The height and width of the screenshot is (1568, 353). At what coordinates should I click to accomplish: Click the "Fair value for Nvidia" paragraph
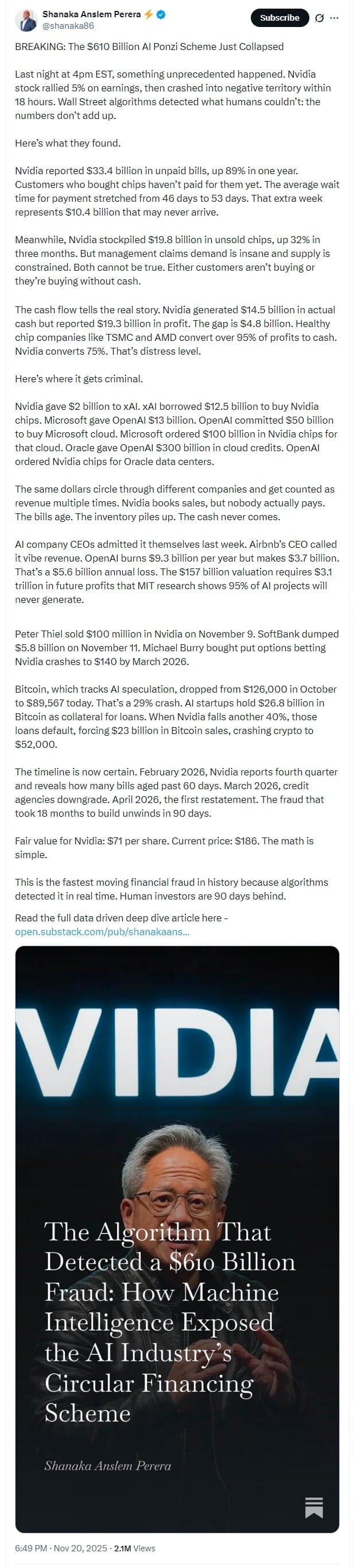164,847
